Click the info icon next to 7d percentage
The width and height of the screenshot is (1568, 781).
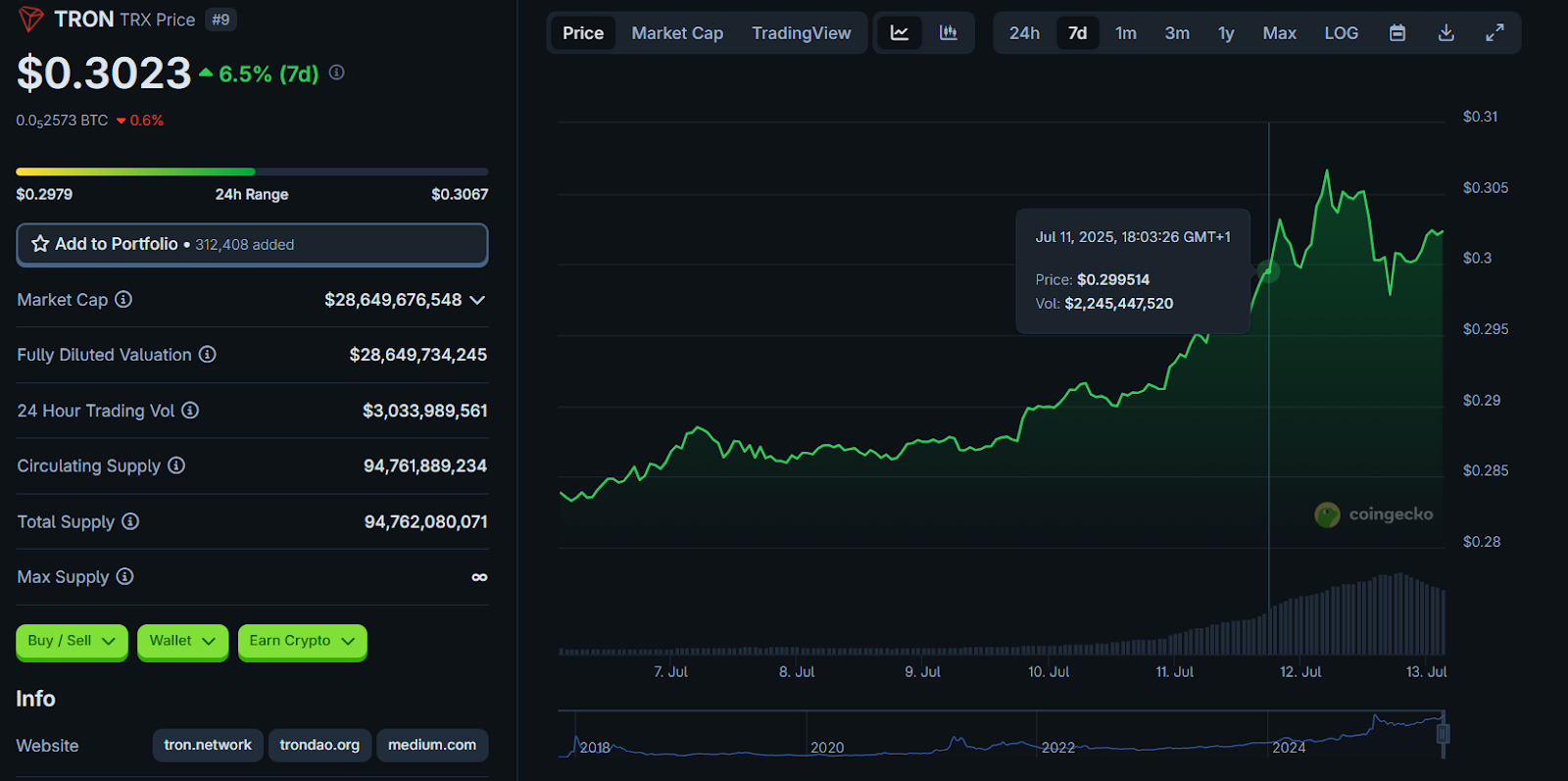337,73
